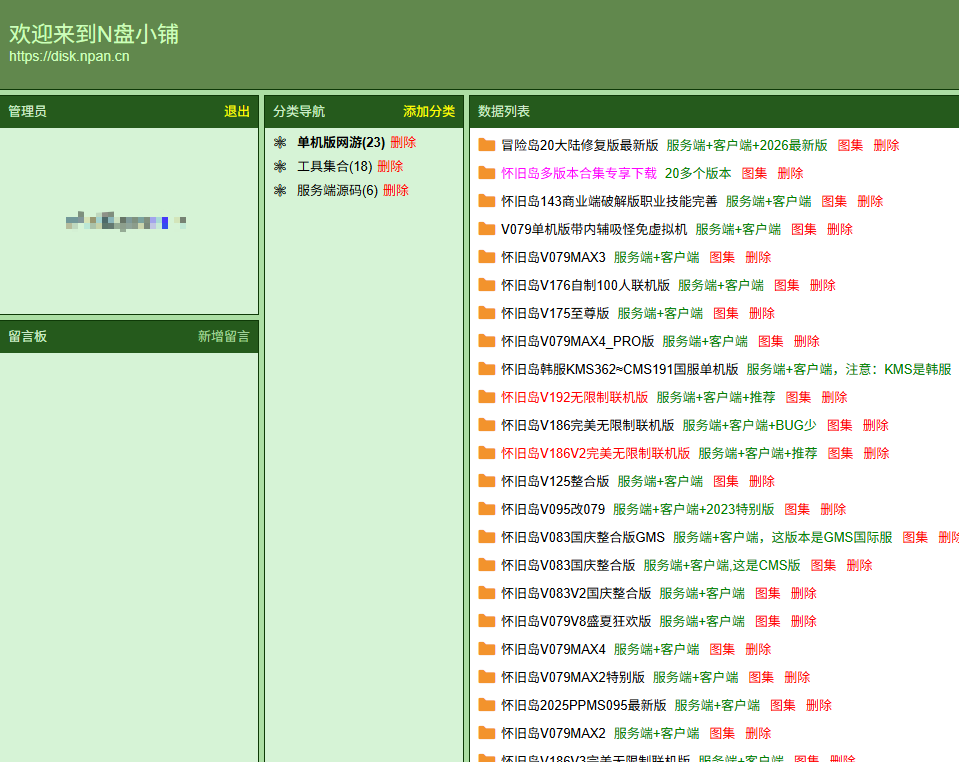Open 怀旧岛多版本合集专享下载 entry
959x762 pixels.
(x=579, y=173)
